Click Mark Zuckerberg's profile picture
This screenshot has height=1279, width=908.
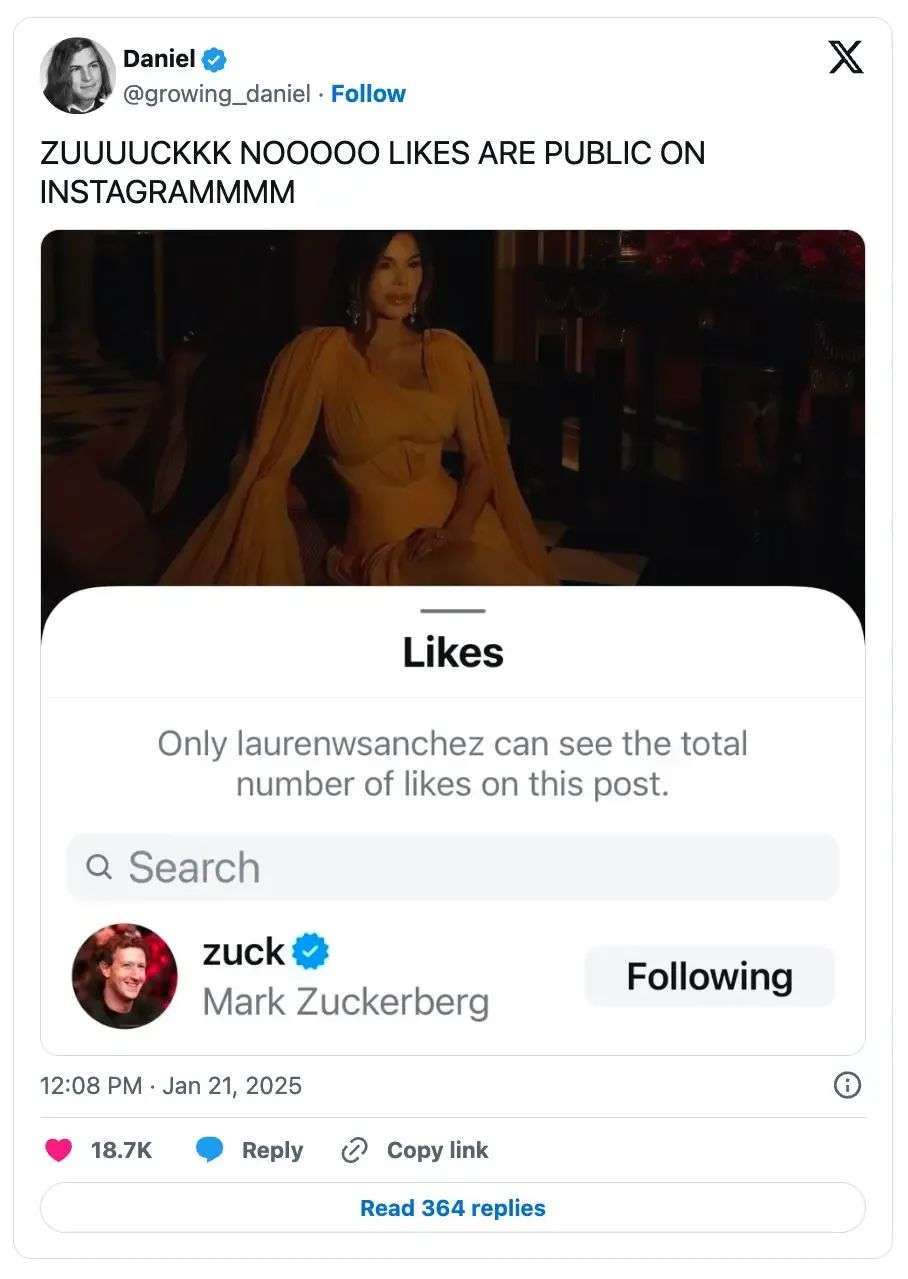click(x=125, y=976)
